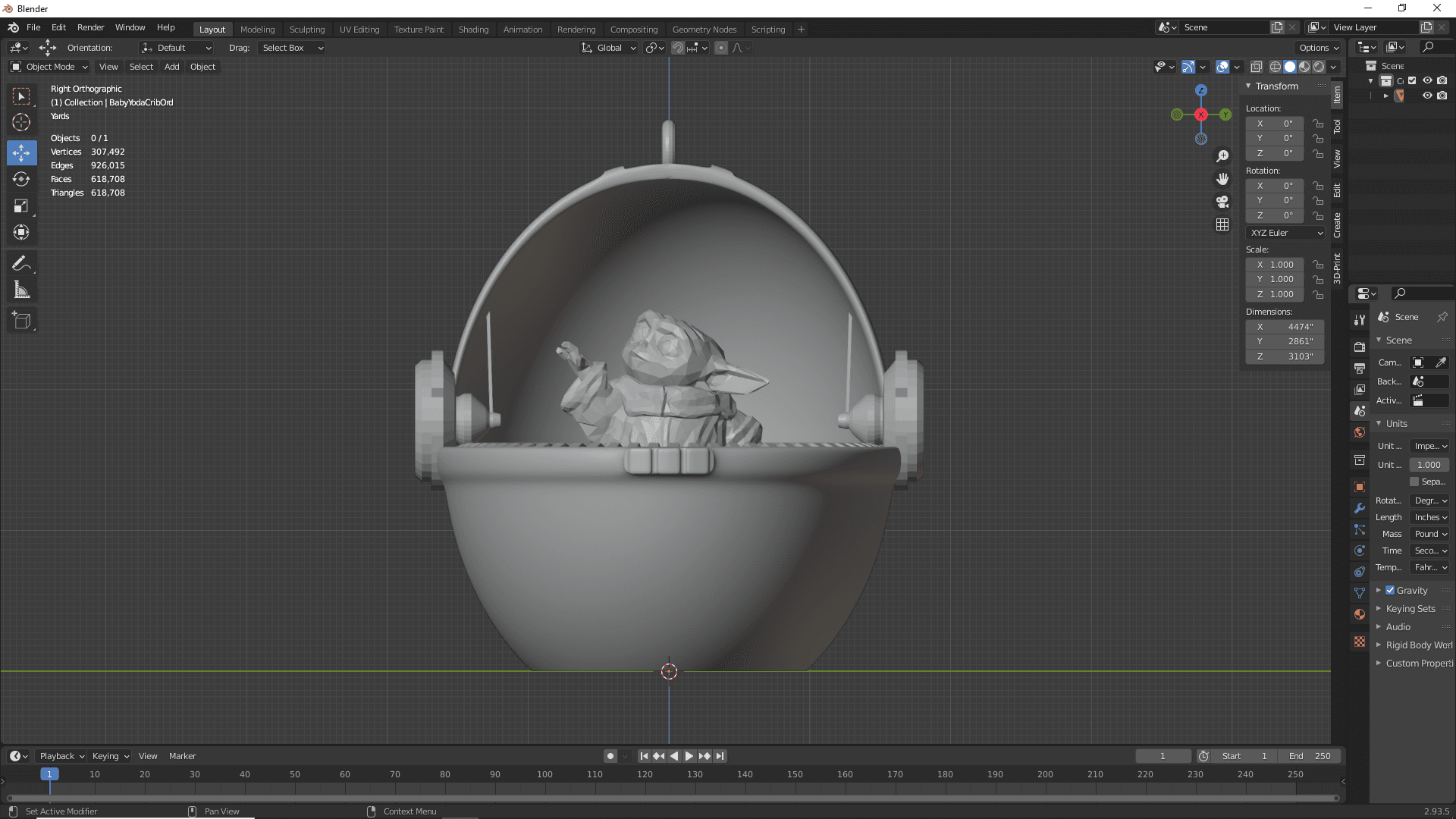The image size is (1456, 819).
Task: Click the Animation menu in top bar
Action: 522,29
